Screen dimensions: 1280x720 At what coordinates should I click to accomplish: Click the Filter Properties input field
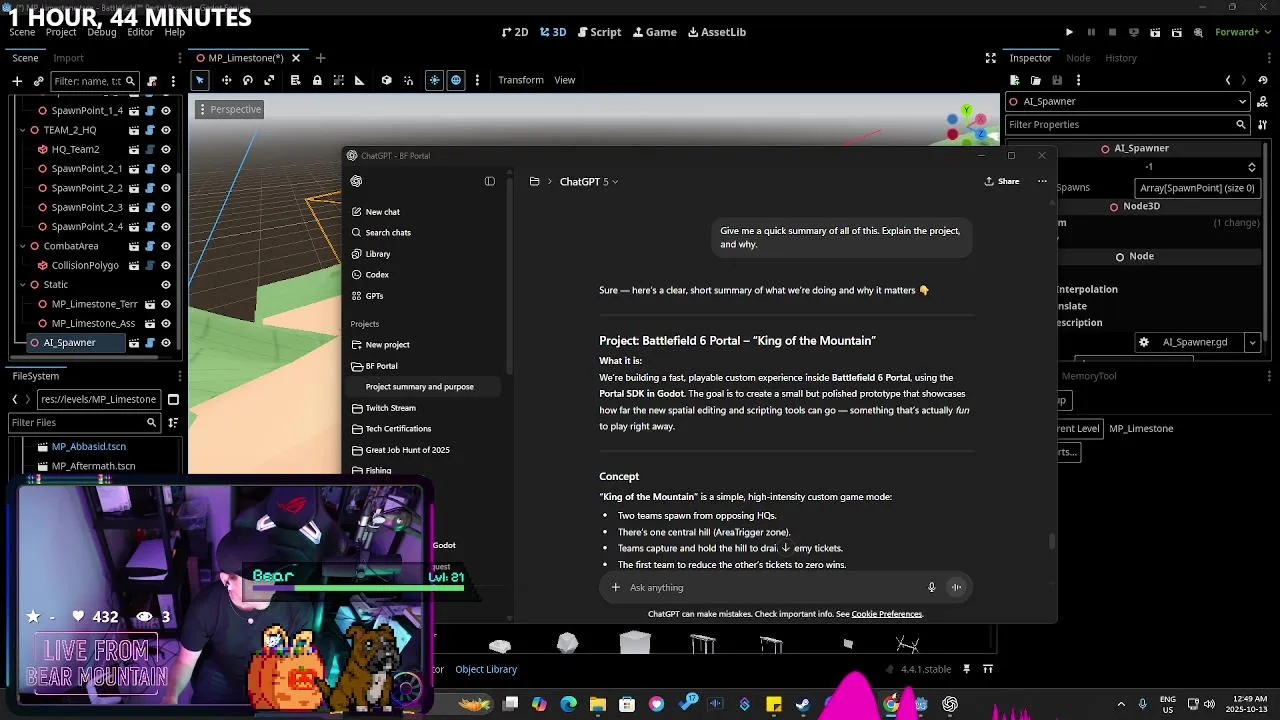(x=1127, y=124)
